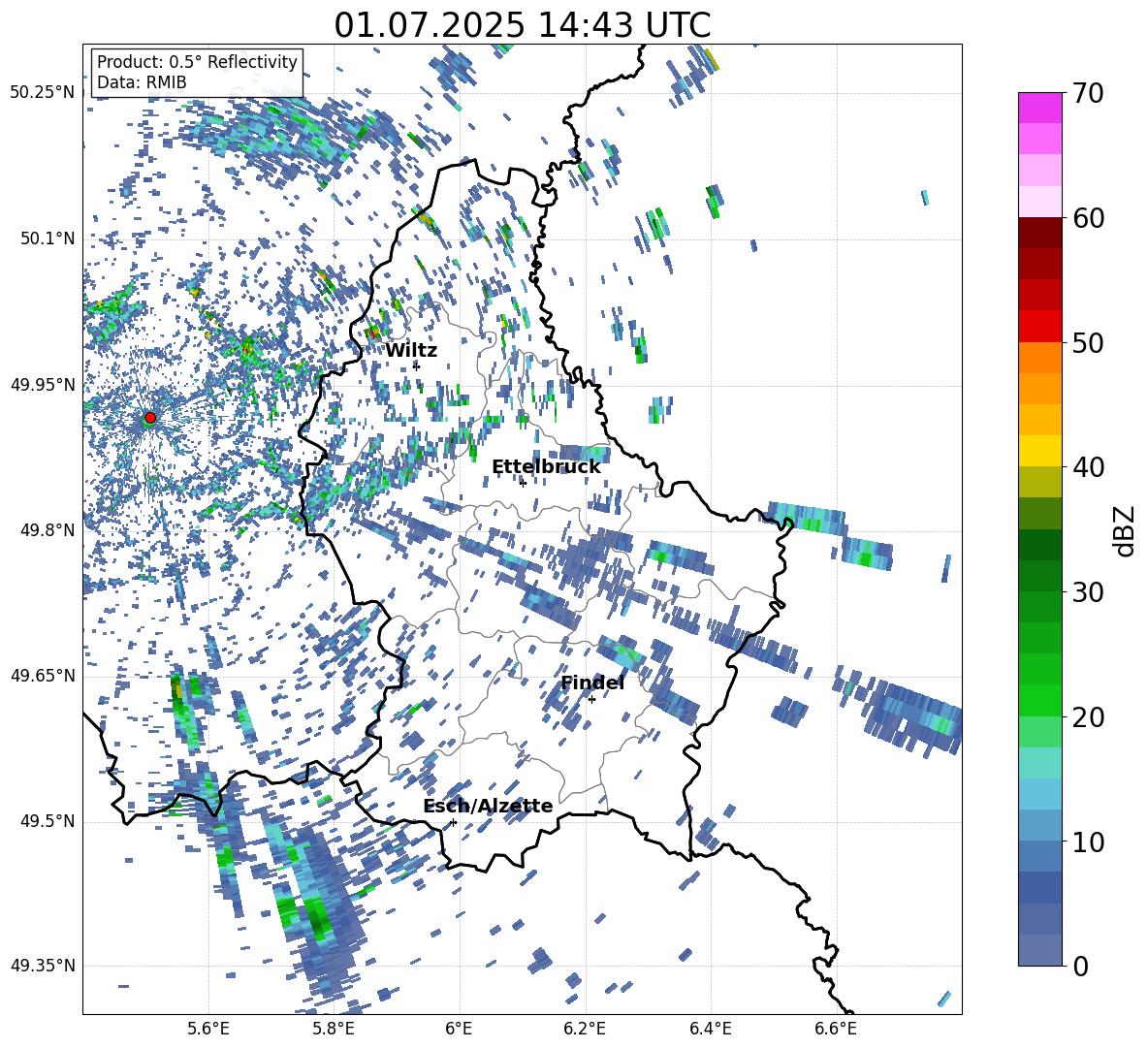The image size is (1148, 1048).
Task: Click the 10 tick on the colorbar
Action: pos(1087,842)
